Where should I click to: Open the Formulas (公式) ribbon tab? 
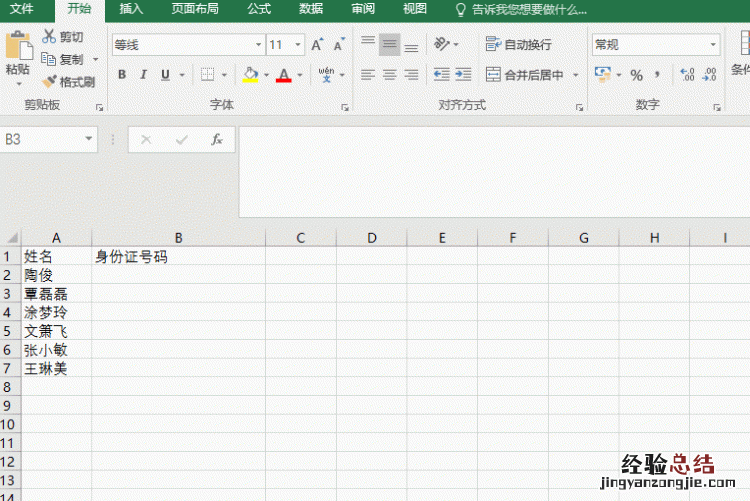259,9
